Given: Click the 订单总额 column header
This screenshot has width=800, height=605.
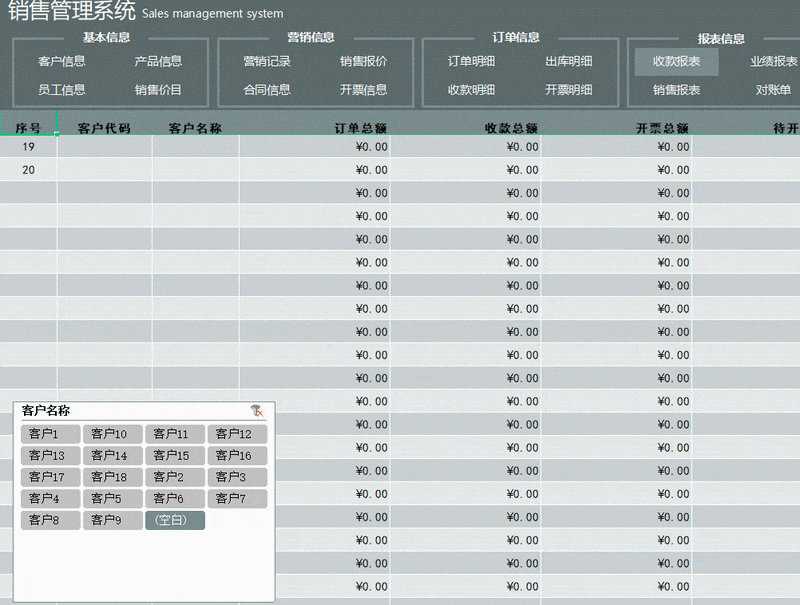Looking at the screenshot, I should pyautogui.click(x=361, y=128).
